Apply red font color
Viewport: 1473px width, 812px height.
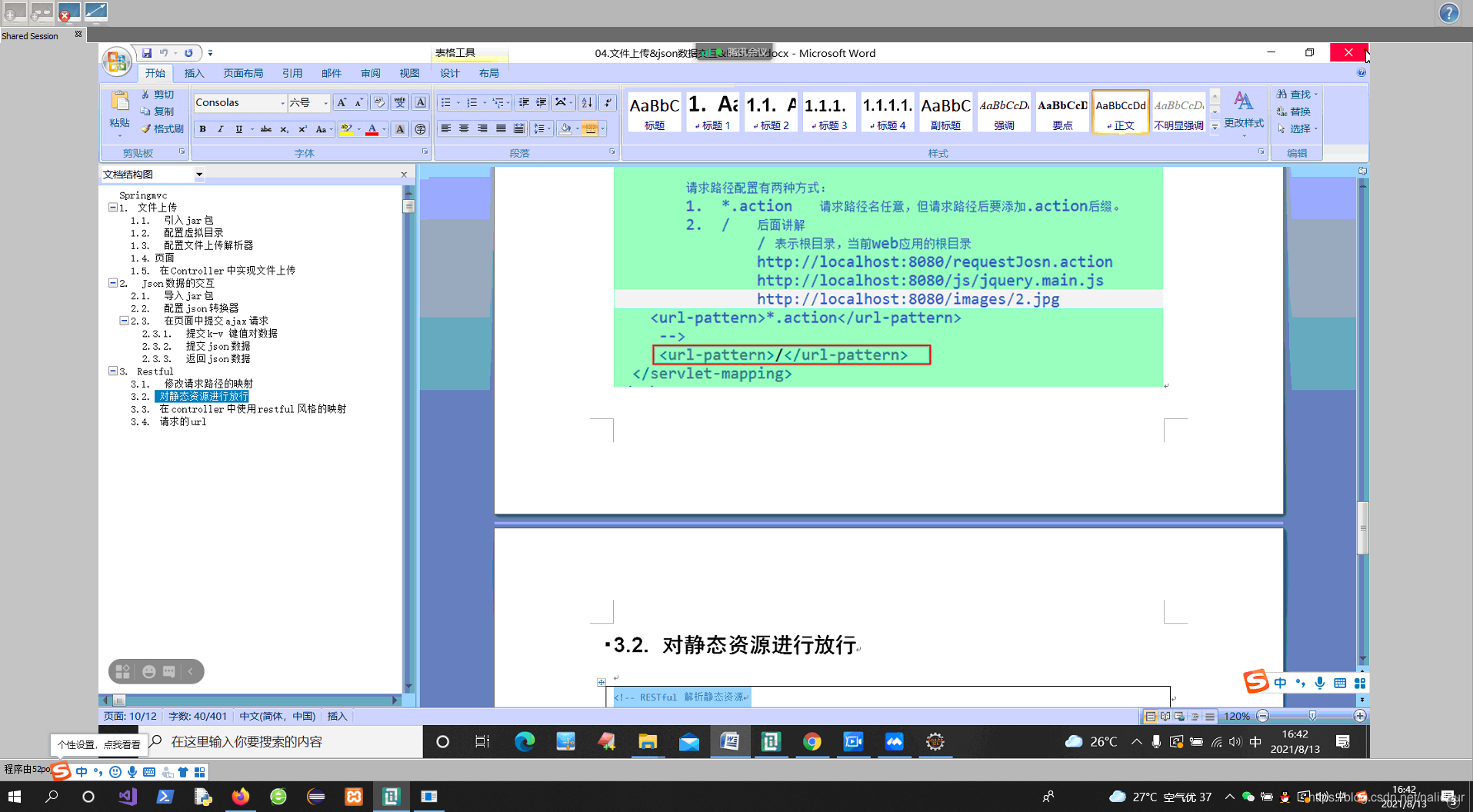coord(372,129)
